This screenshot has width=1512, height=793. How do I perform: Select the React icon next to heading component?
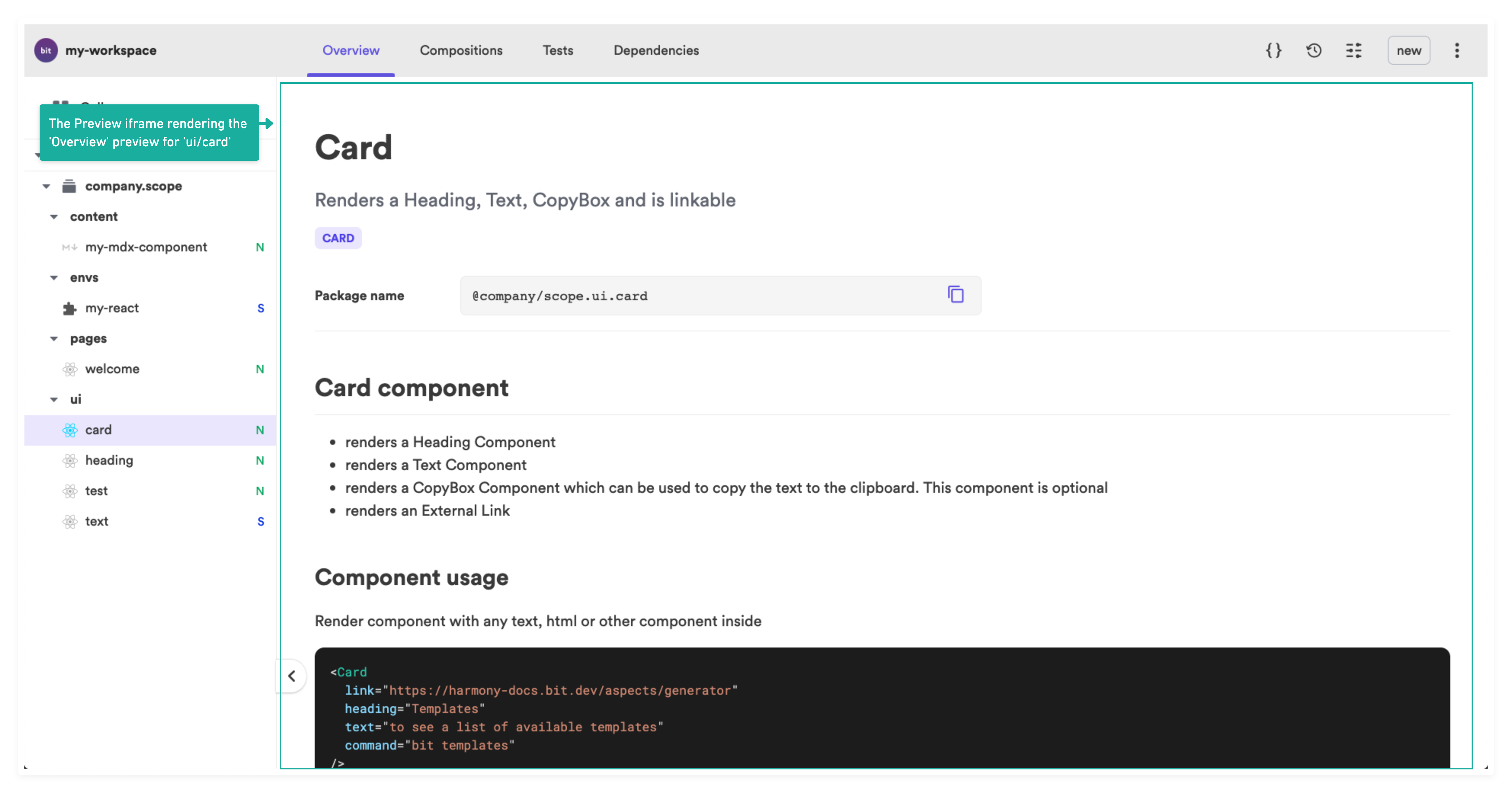click(70, 460)
